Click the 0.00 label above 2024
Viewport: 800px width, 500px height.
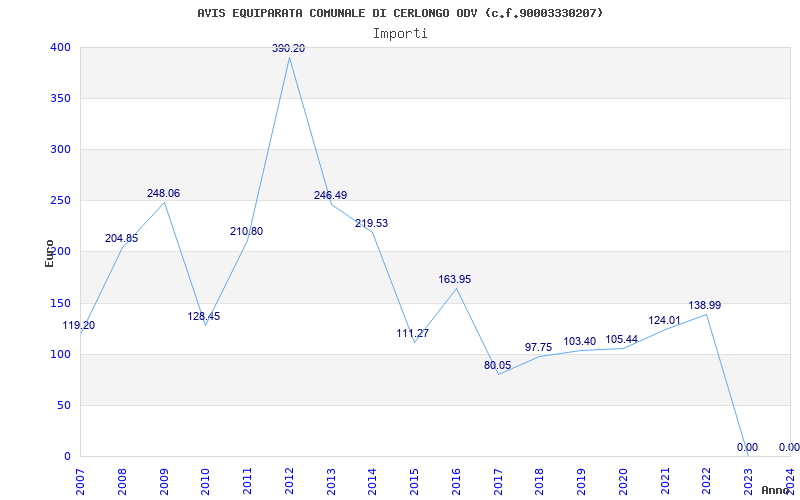click(789, 447)
